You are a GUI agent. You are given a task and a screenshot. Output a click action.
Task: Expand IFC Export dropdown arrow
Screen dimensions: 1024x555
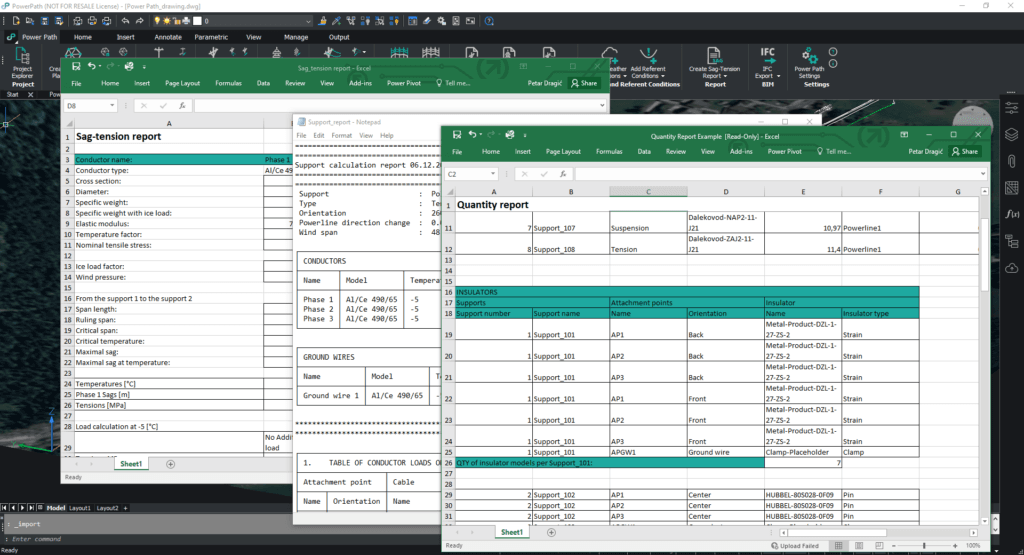coord(778,76)
